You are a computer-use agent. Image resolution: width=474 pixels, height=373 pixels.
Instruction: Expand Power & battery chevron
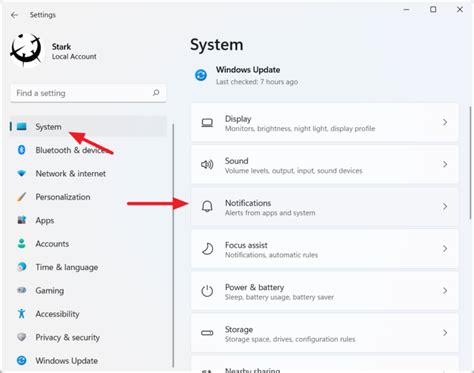(445, 291)
